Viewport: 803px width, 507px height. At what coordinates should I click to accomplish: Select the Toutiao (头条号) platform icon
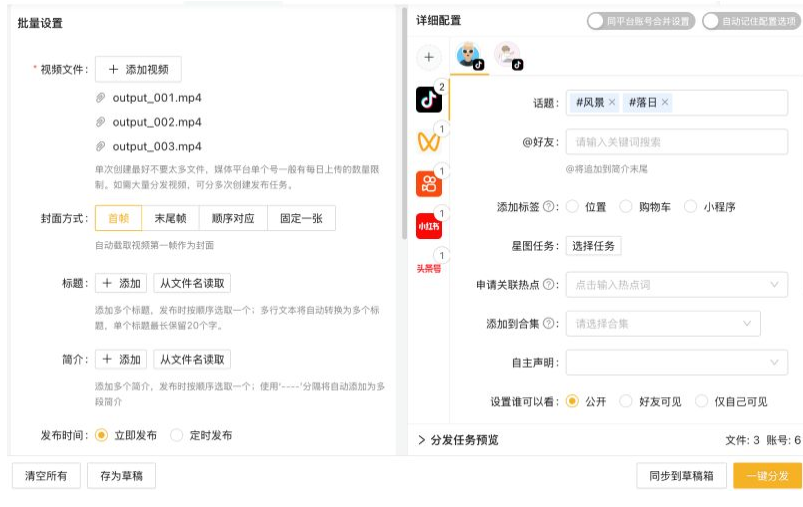click(x=429, y=268)
